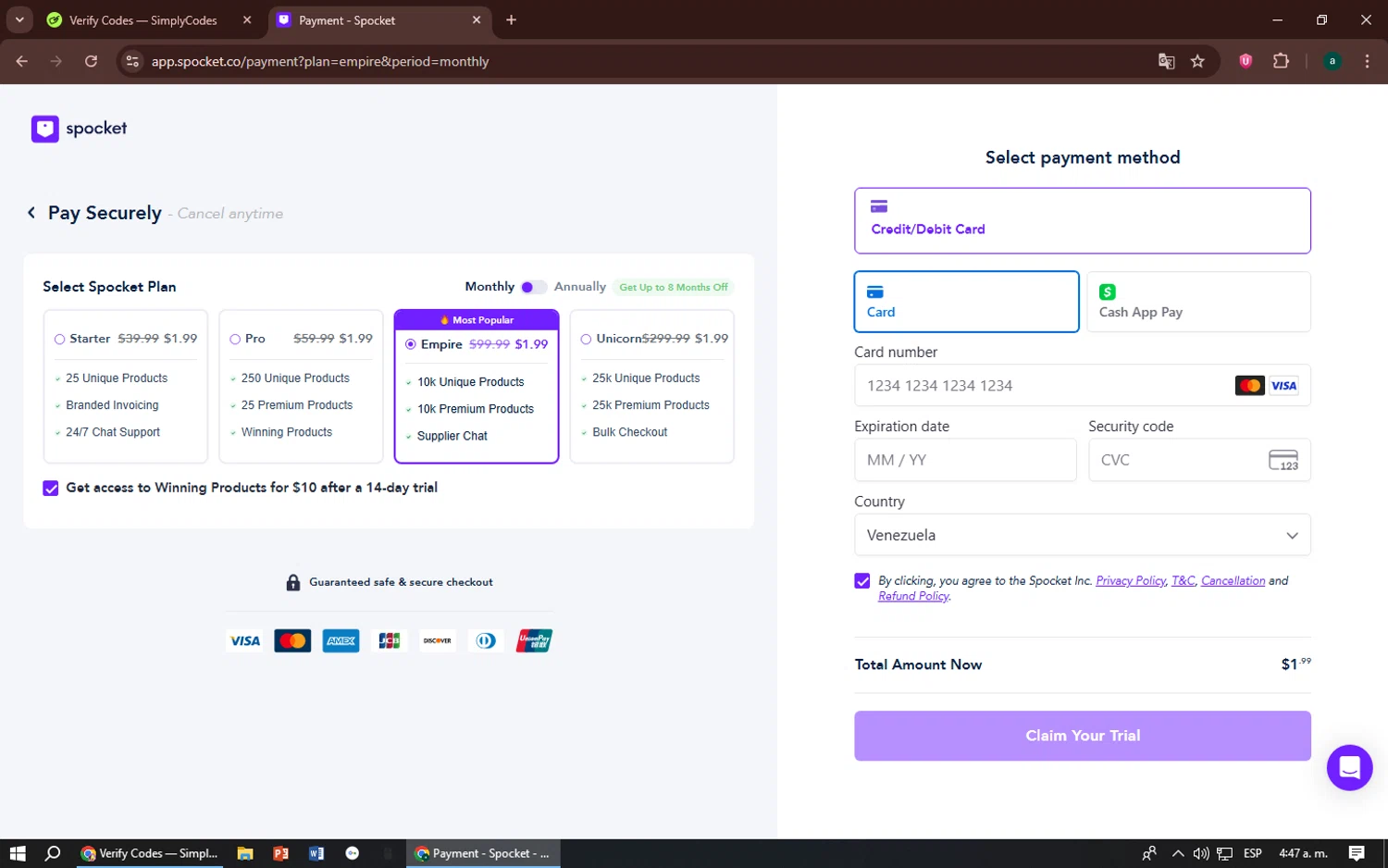The image size is (1388, 868).
Task: Click the ESP language indicator
Action: 1253,853
